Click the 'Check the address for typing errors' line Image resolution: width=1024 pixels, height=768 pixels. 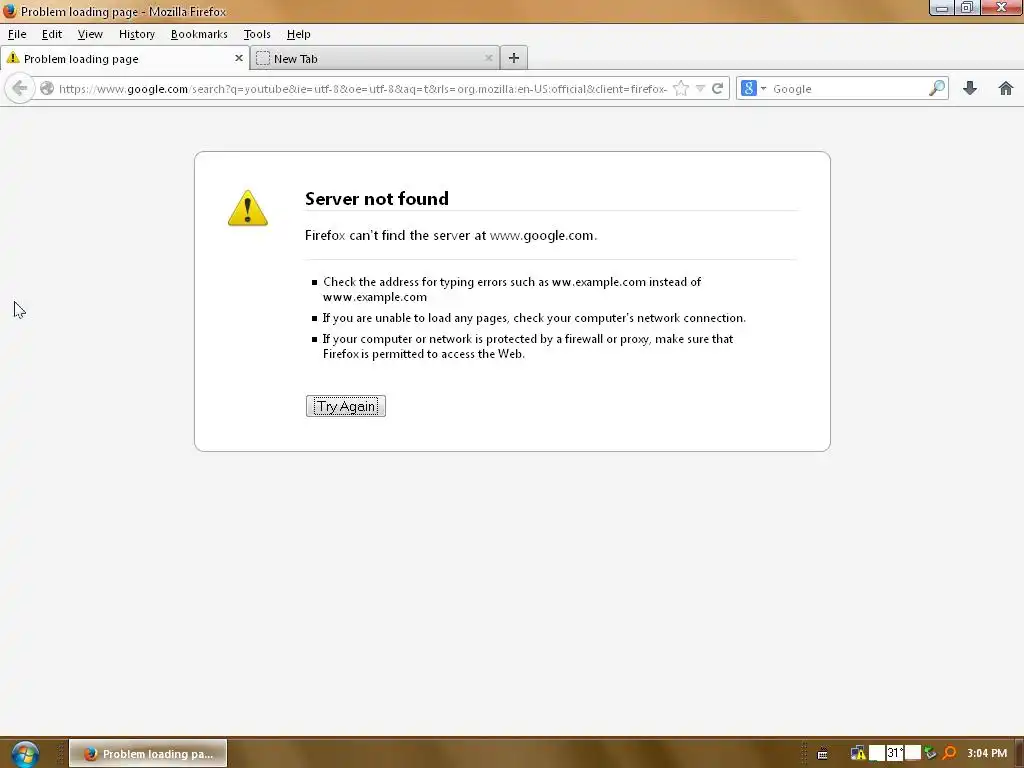click(x=512, y=289)
